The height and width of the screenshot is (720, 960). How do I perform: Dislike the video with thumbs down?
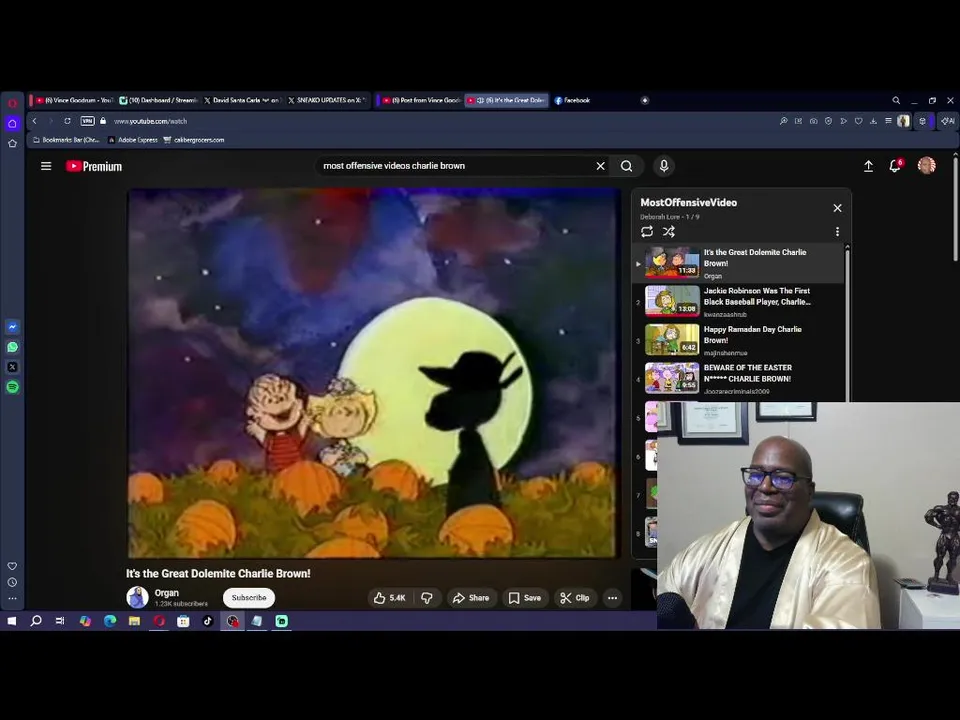click(427, 598)
